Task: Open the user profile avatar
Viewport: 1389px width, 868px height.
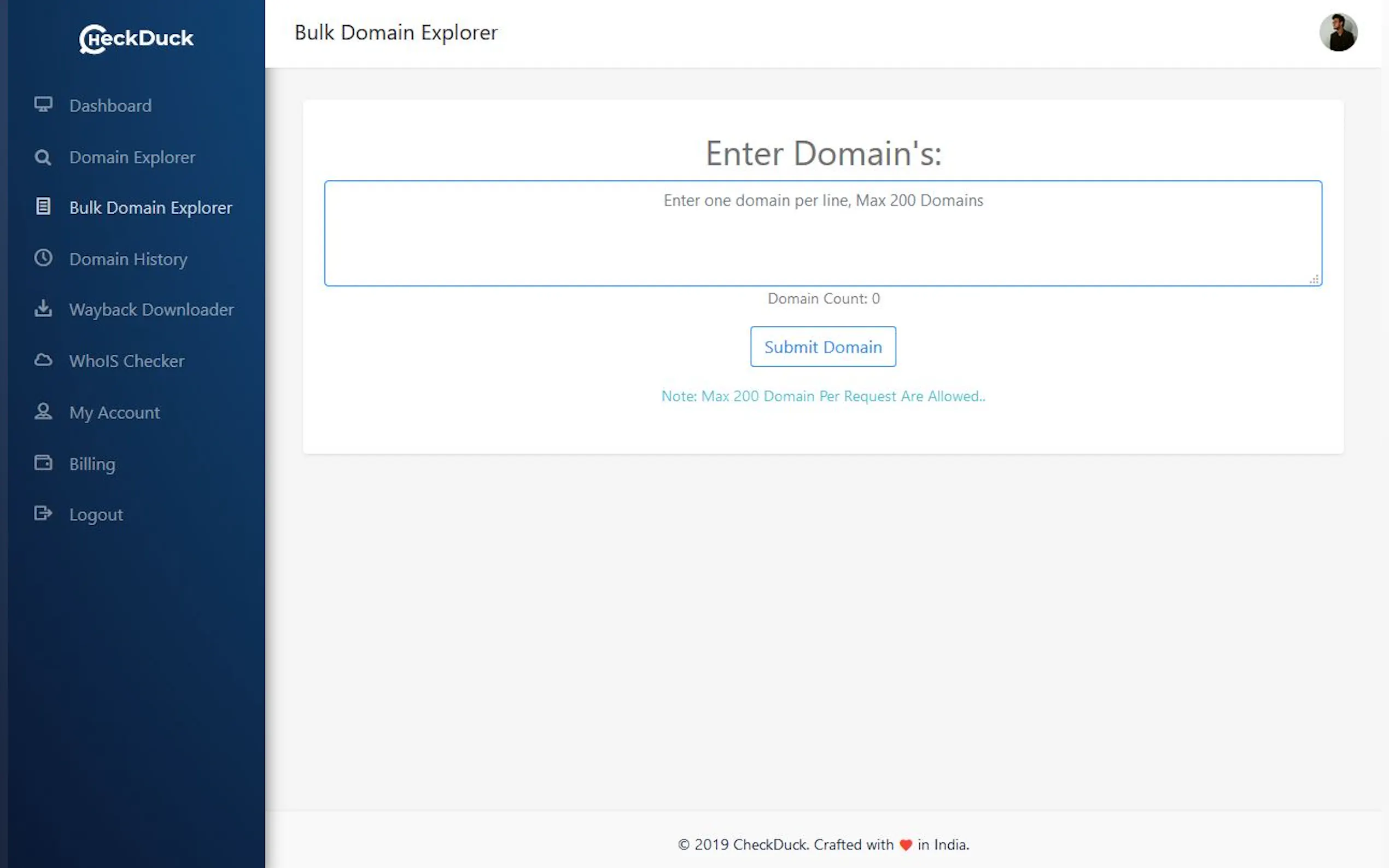Action: (1338, 33)
